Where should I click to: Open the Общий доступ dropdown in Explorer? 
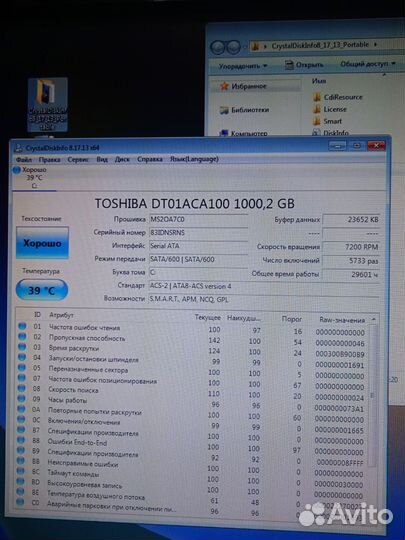click(367, 64)
